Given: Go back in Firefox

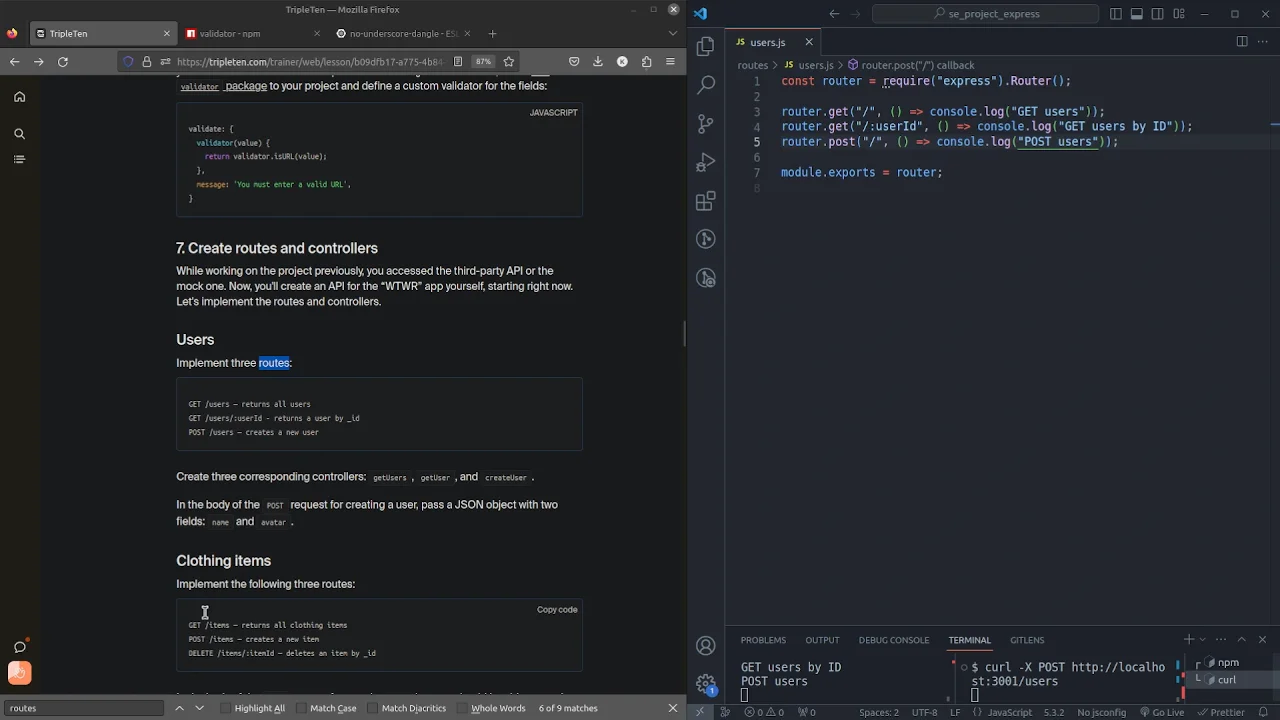Looking at the screenshot, I should (x=14, y=61).
